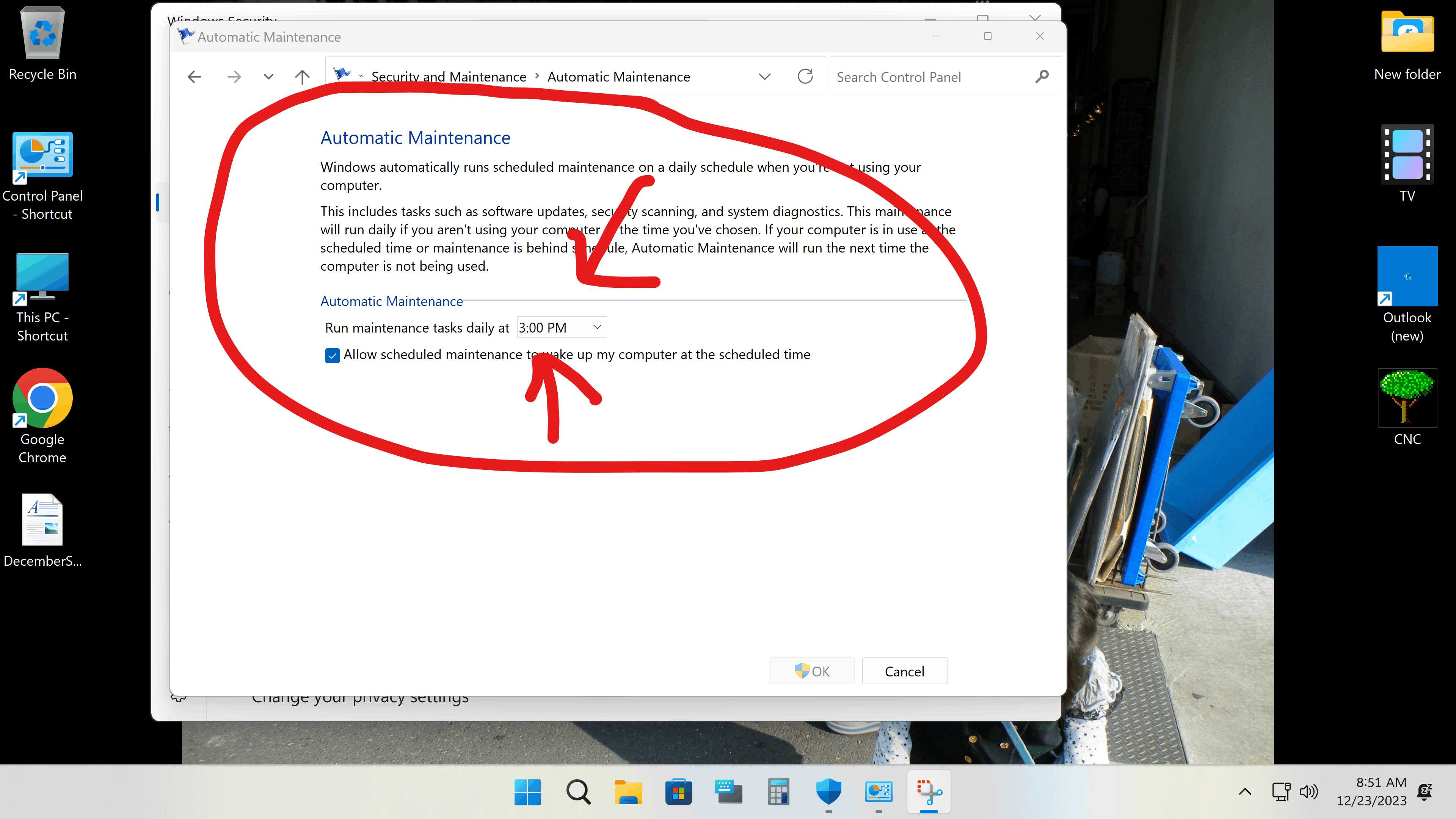Screen dimensions: 1456x819
Task: Open Microsoft Store from taskbar
Action: 678,792
